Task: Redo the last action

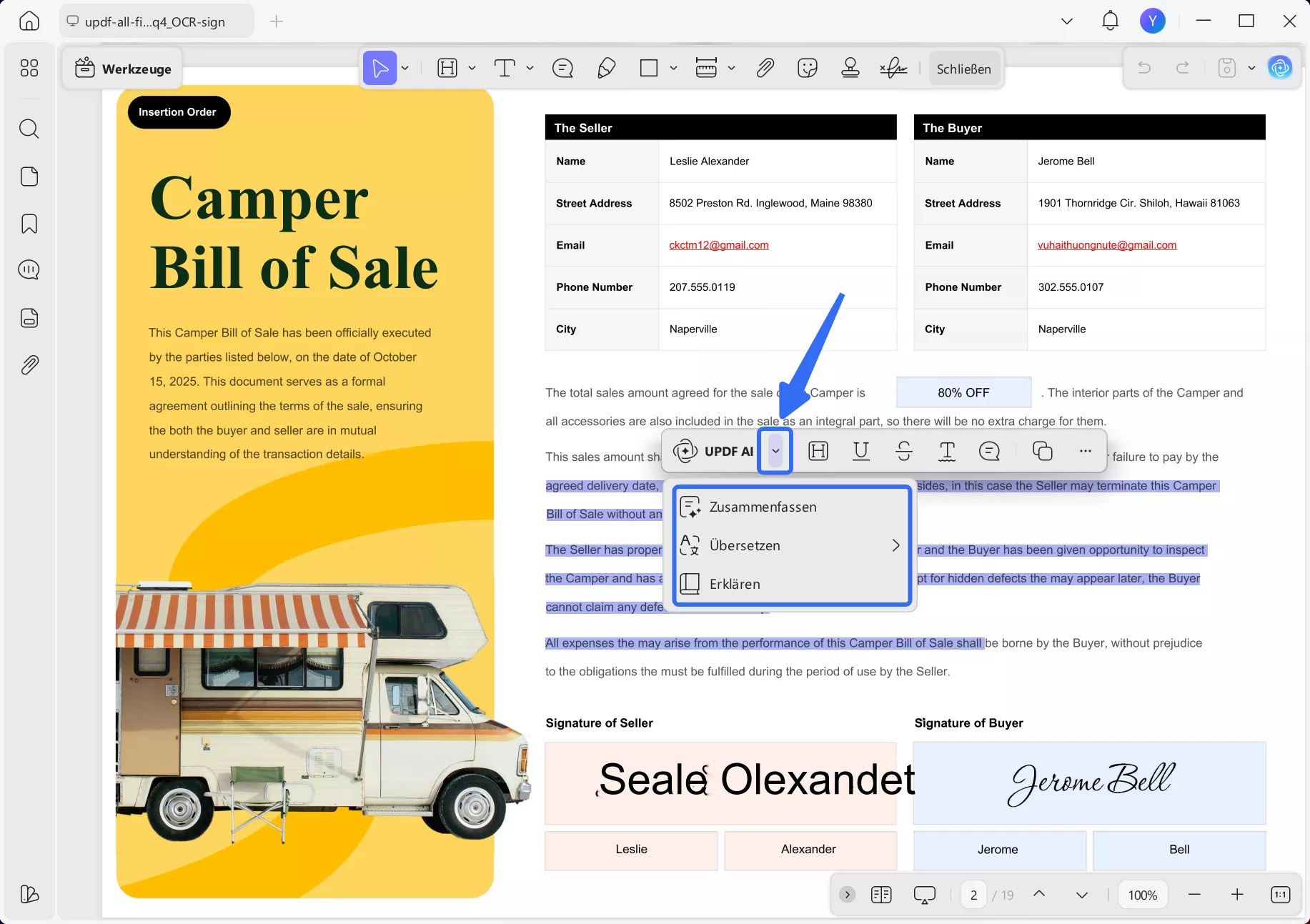Action: 1183,68
